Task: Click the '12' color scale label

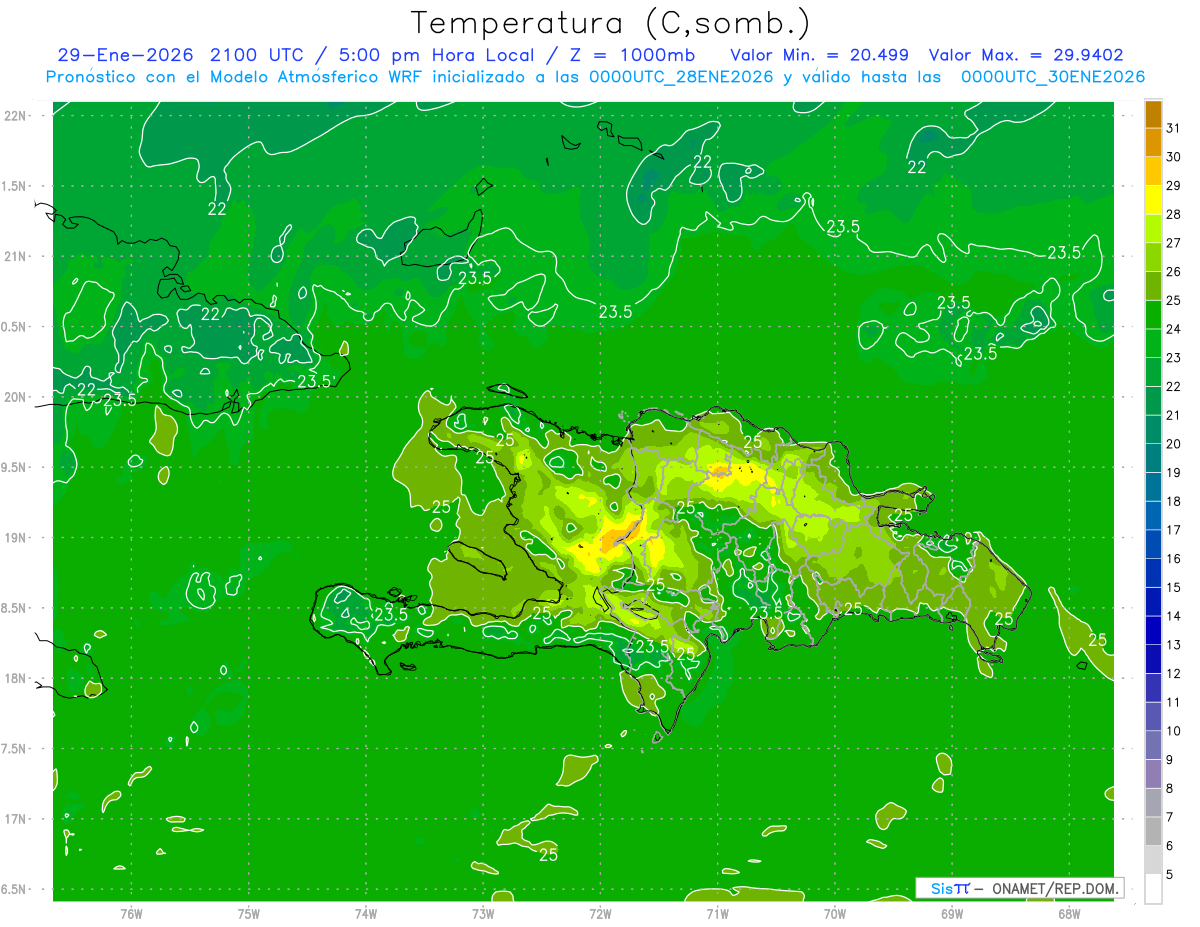Action: [1174, 674]
